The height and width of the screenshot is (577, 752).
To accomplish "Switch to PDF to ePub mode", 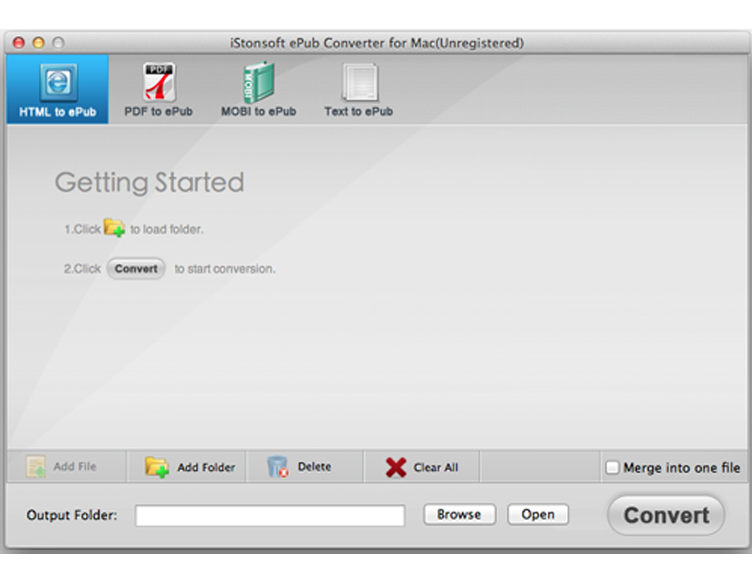I will (159, 89).
